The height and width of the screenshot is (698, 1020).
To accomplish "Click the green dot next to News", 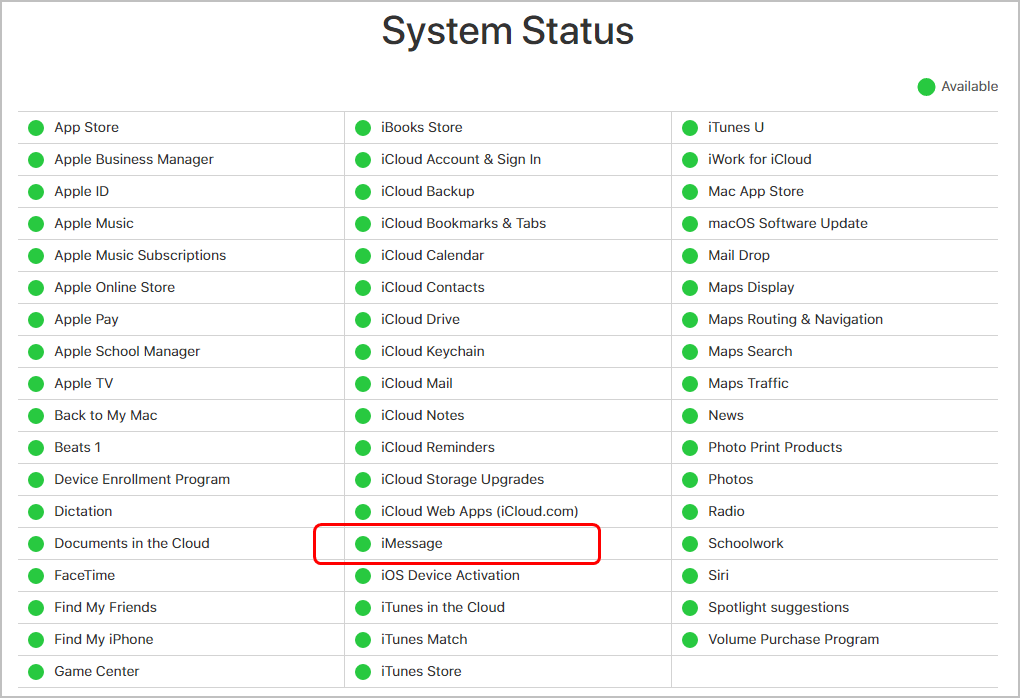I will pos(690,416).
